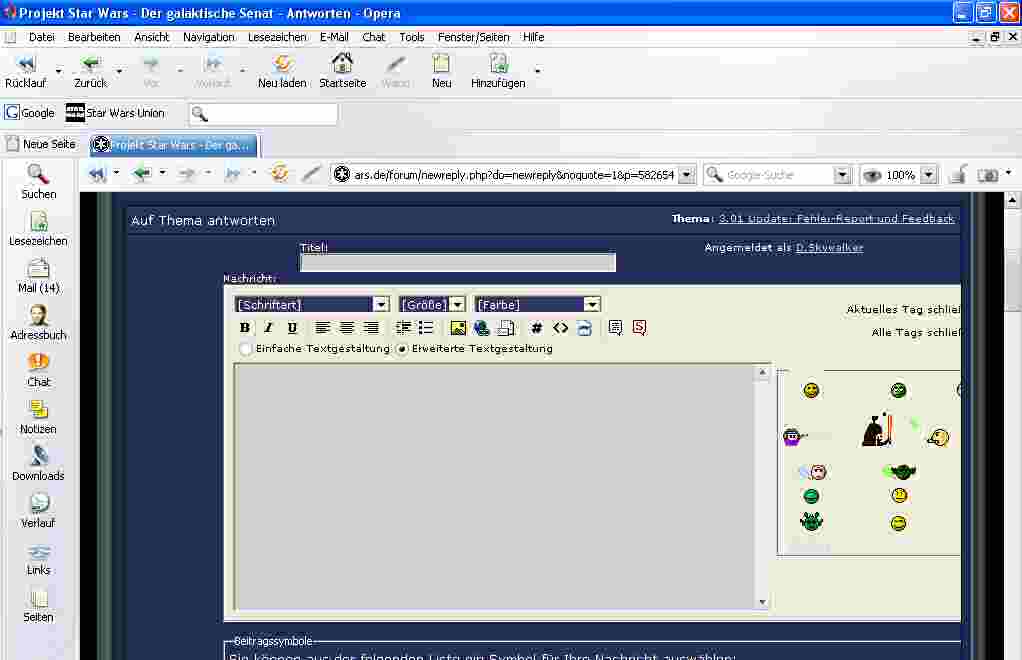Image resolution: width=1022 pixels, height=660 pixels.
Task: Toggle italic text formatting
Action: [268, 328]
